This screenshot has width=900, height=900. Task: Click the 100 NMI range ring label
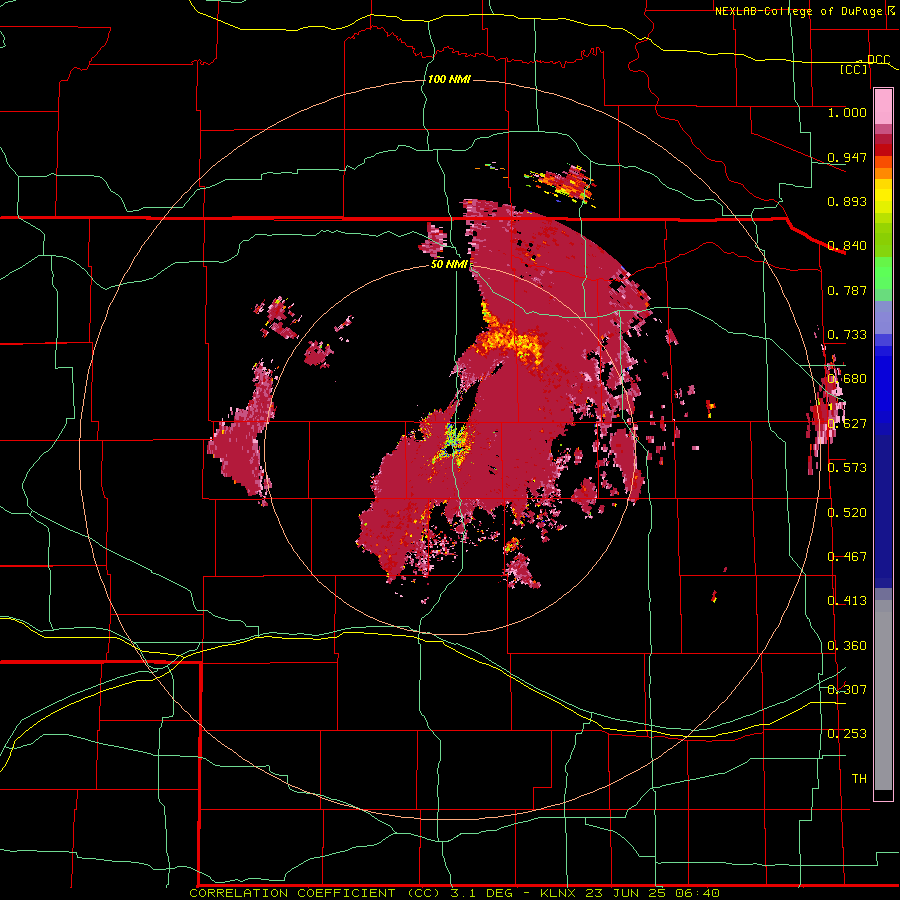(449, 79)
